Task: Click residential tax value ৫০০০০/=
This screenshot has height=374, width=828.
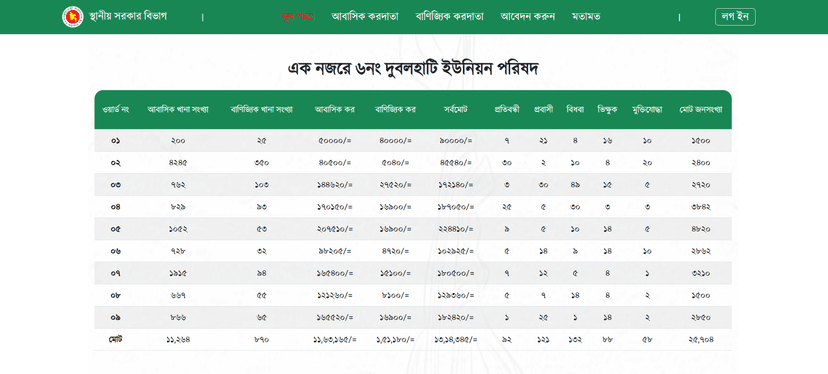Action: click(x=335, y=141)
